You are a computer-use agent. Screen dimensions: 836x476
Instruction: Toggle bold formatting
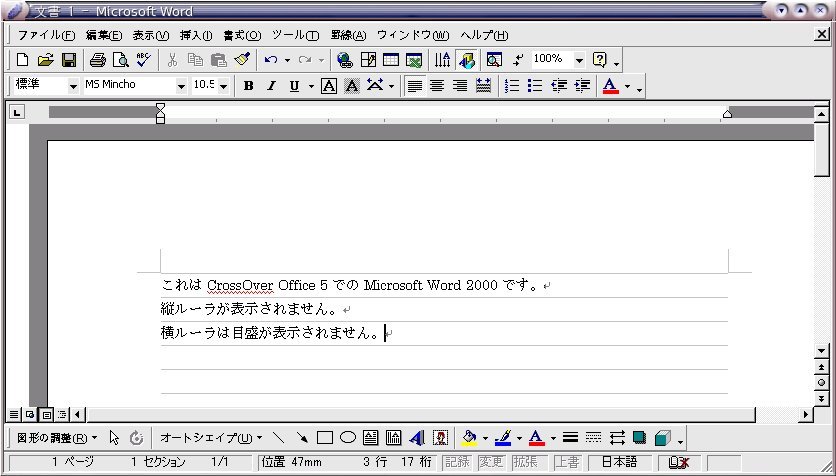(x=248, y=86)
